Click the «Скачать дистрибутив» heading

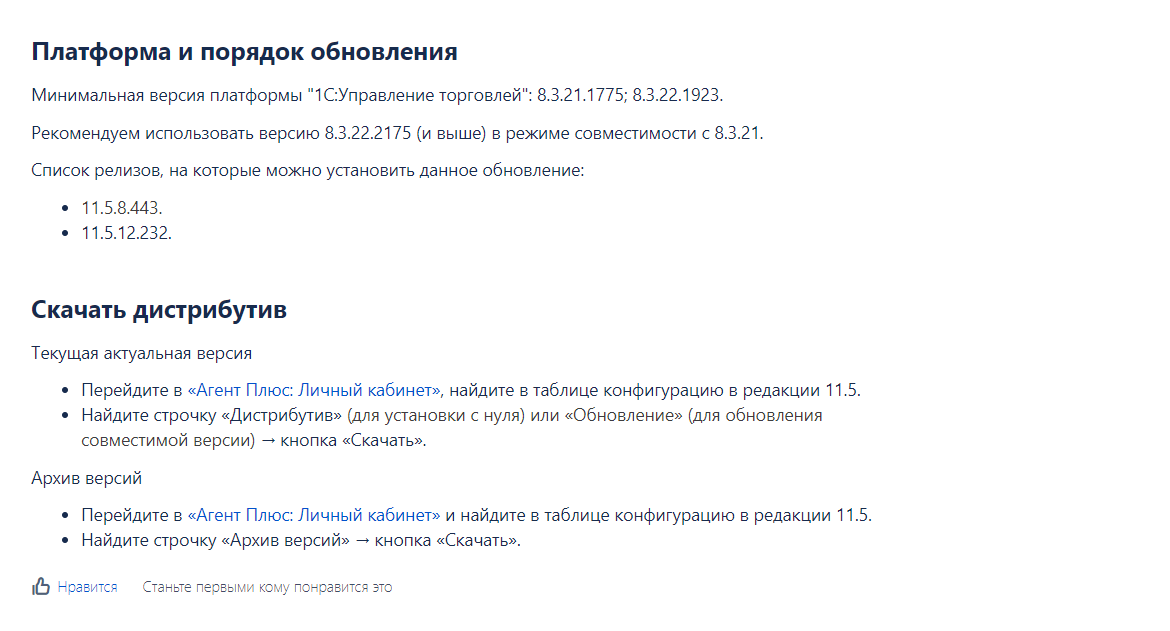coord(159,310)
